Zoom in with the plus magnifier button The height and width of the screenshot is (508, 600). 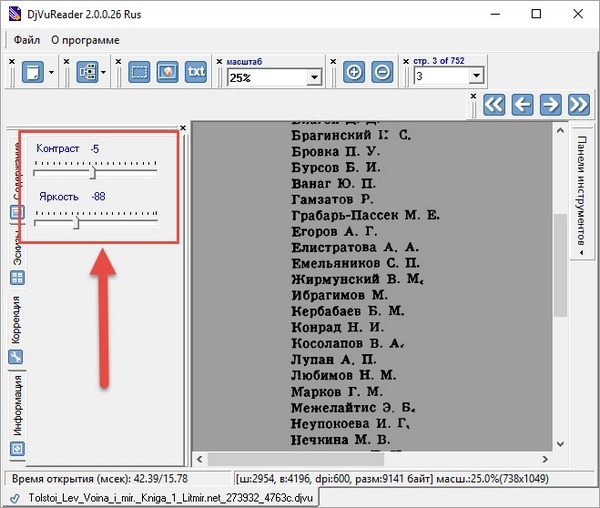click(354, 72)
